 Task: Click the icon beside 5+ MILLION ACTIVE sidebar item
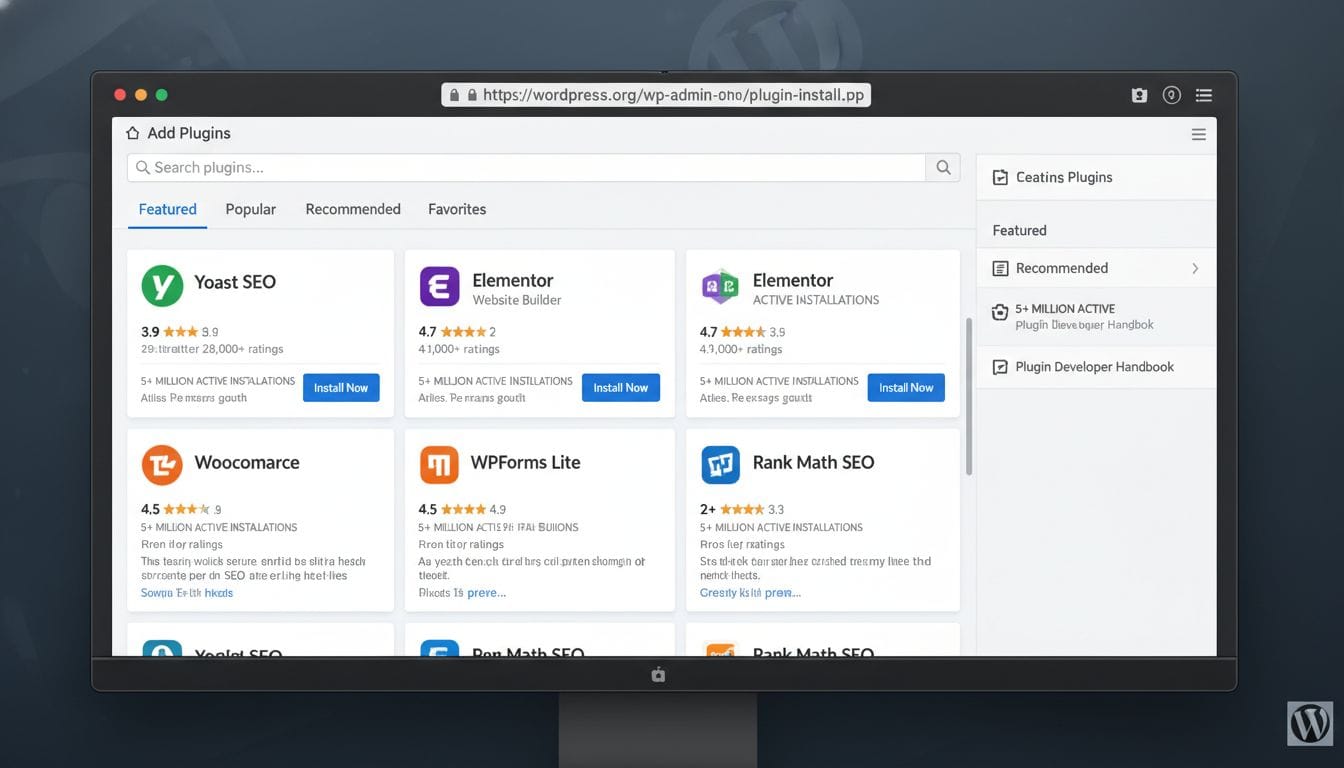(x=1000, y=312)
